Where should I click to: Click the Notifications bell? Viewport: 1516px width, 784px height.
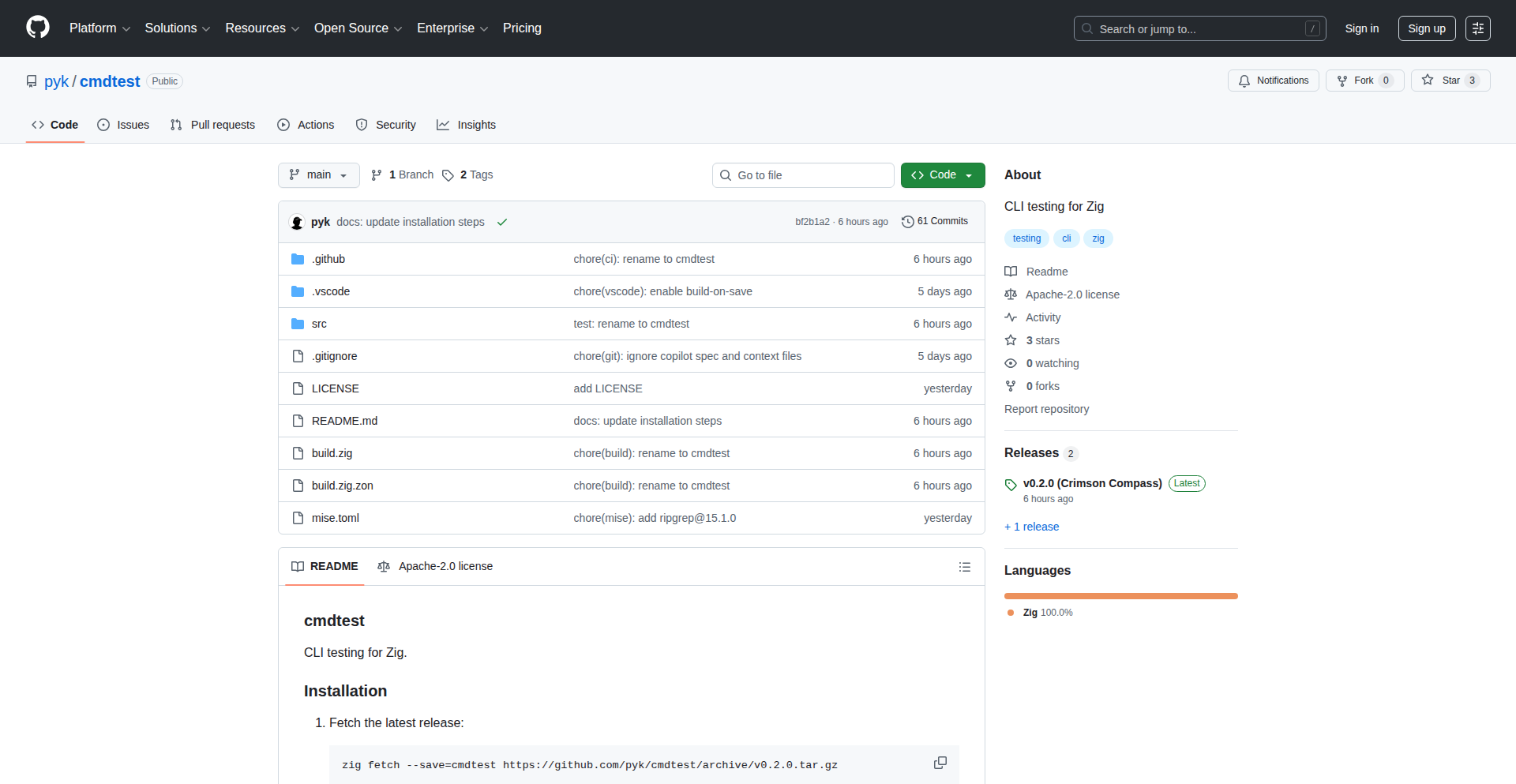tap(1244, 80)
